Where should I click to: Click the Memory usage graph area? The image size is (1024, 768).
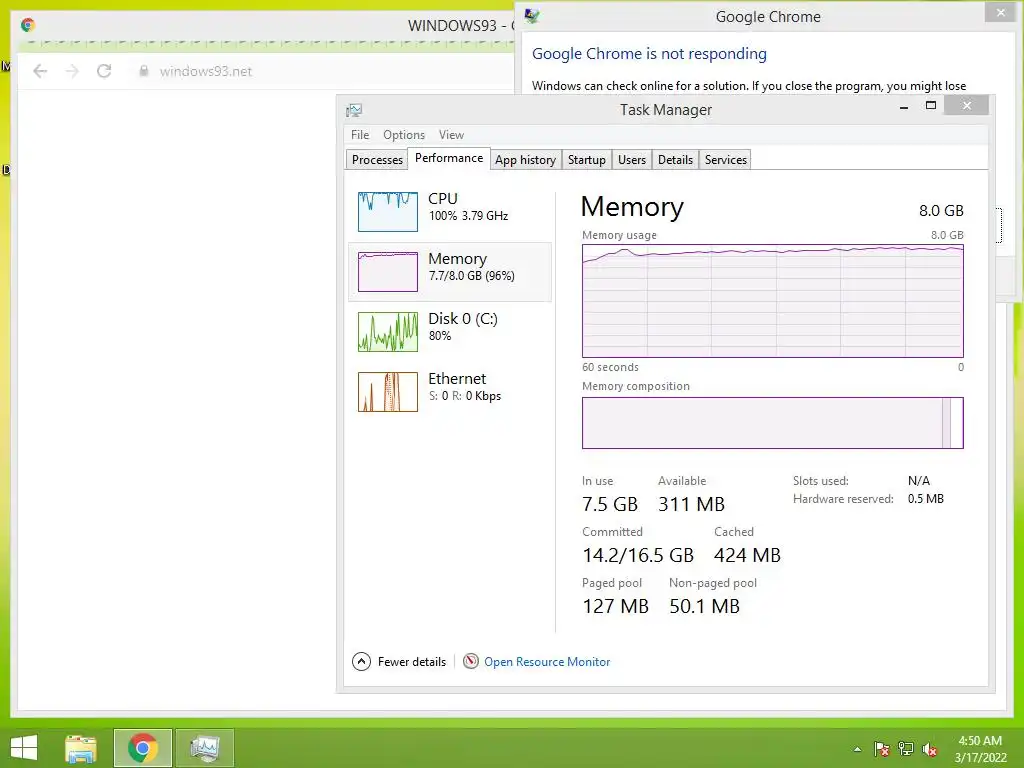(773, 301)
